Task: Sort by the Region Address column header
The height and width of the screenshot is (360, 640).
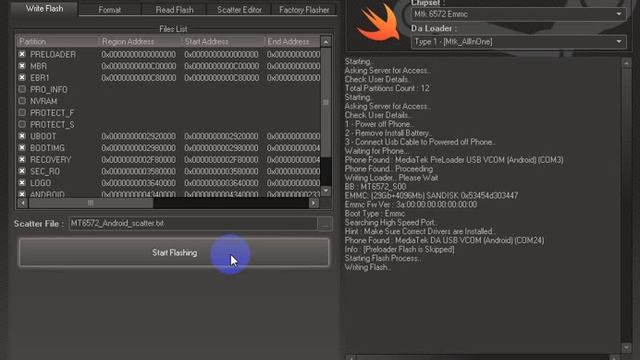Action: coord(140,42)
